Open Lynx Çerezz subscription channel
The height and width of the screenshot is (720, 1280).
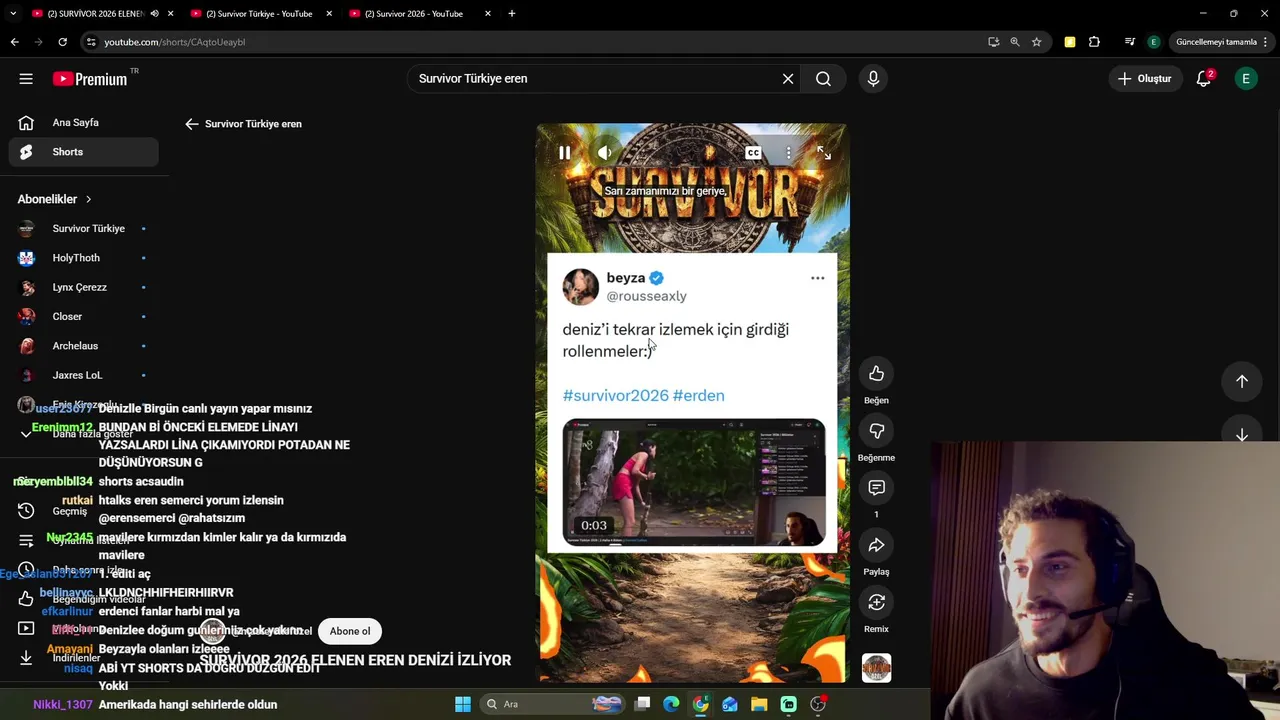[x=84, y=287]
